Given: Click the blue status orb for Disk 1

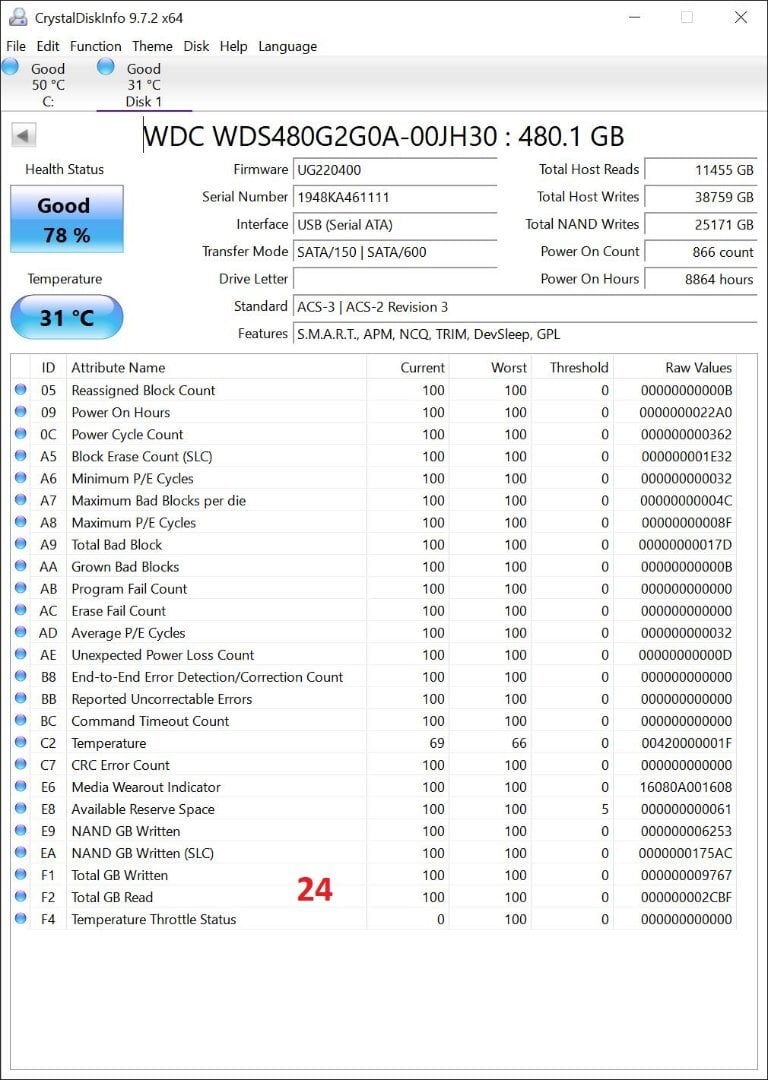Looking at the screenshot, I should click(x=106, y=67).
